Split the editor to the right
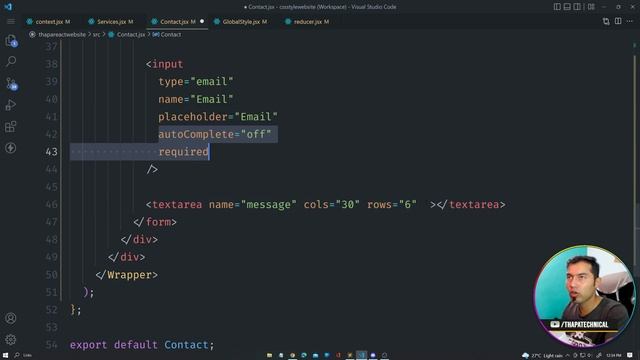This screenshot has height=360, width=640. tap(618, 21)
